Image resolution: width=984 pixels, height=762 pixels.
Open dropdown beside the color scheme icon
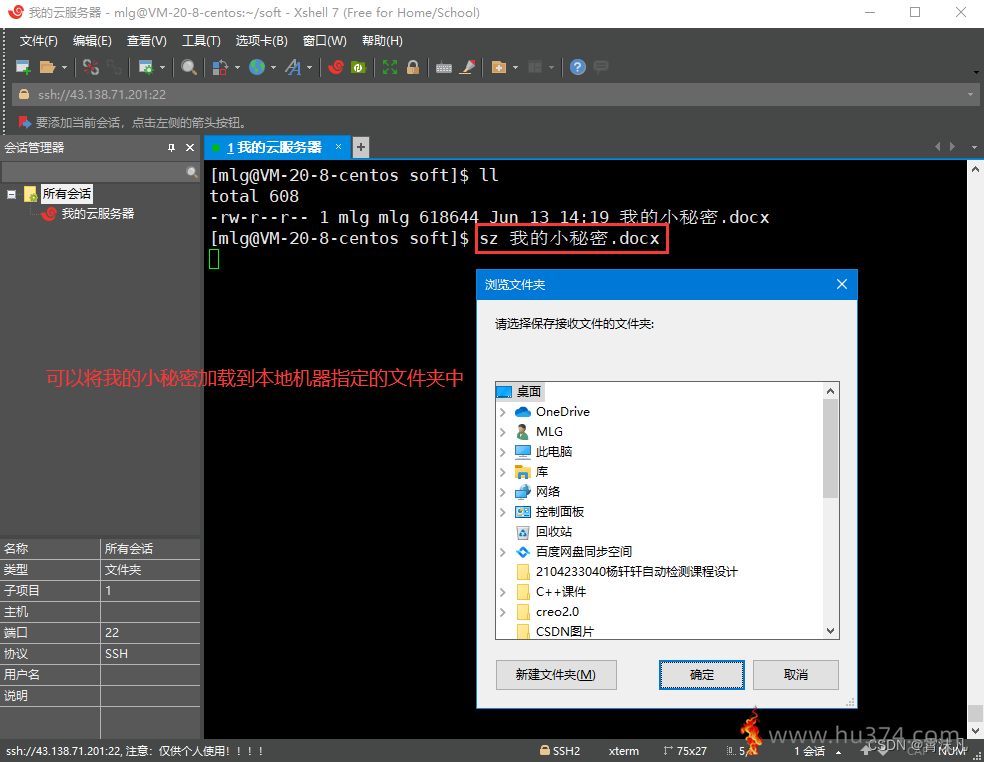click(237, 67)
